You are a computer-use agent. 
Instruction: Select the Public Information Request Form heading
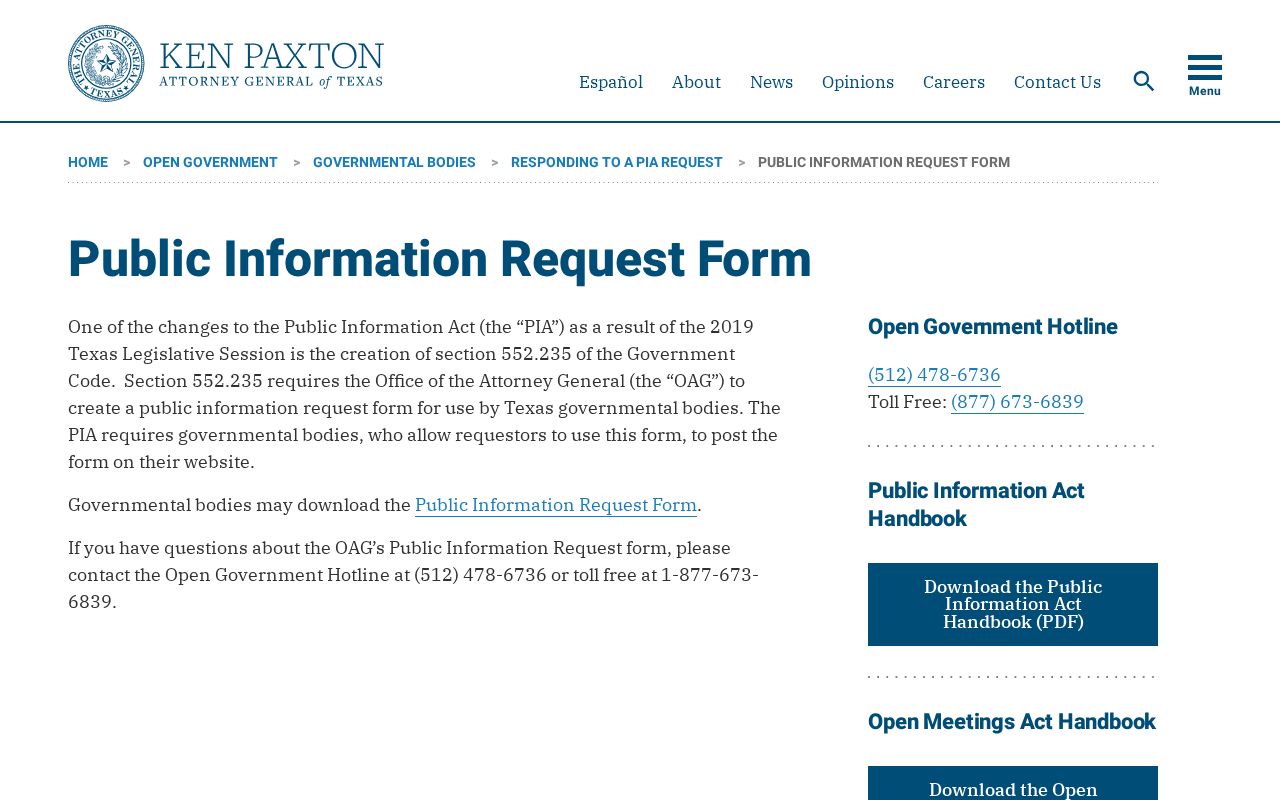tap(440, 259)
